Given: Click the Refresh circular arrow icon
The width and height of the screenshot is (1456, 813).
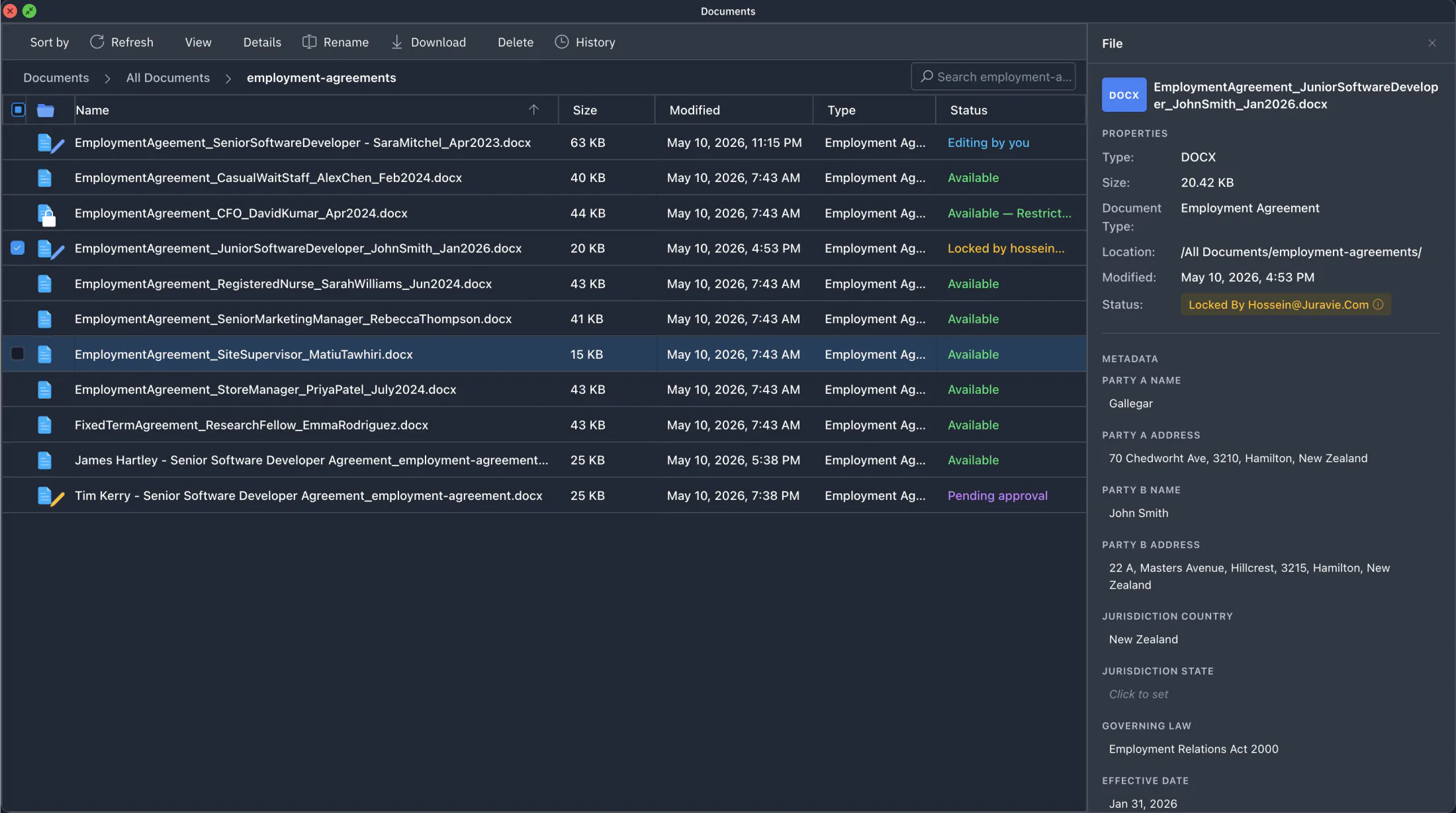Looking at the screenshot, I should tap(97, 42).
